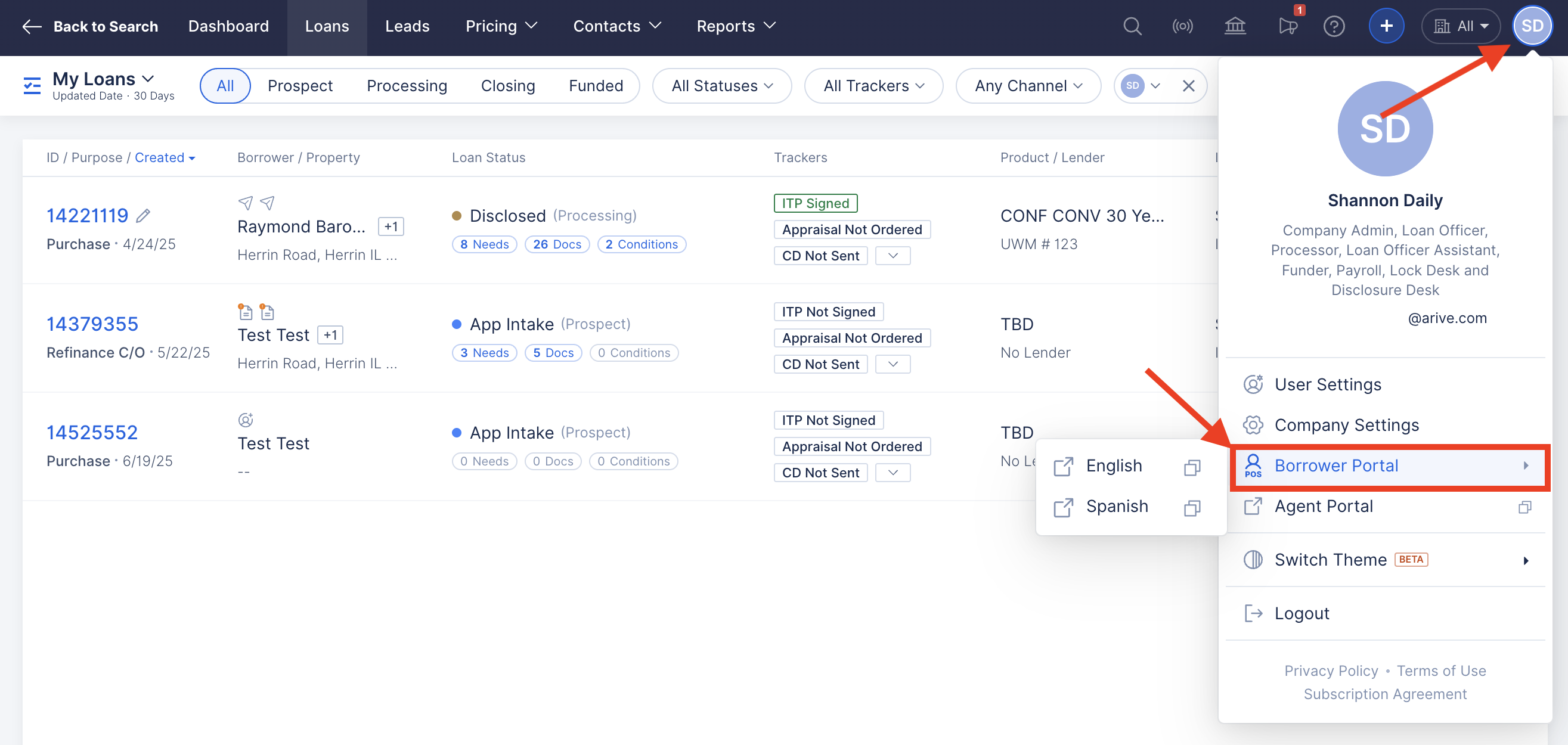
Task: Open loan 14525552 link
Action: 92,432
